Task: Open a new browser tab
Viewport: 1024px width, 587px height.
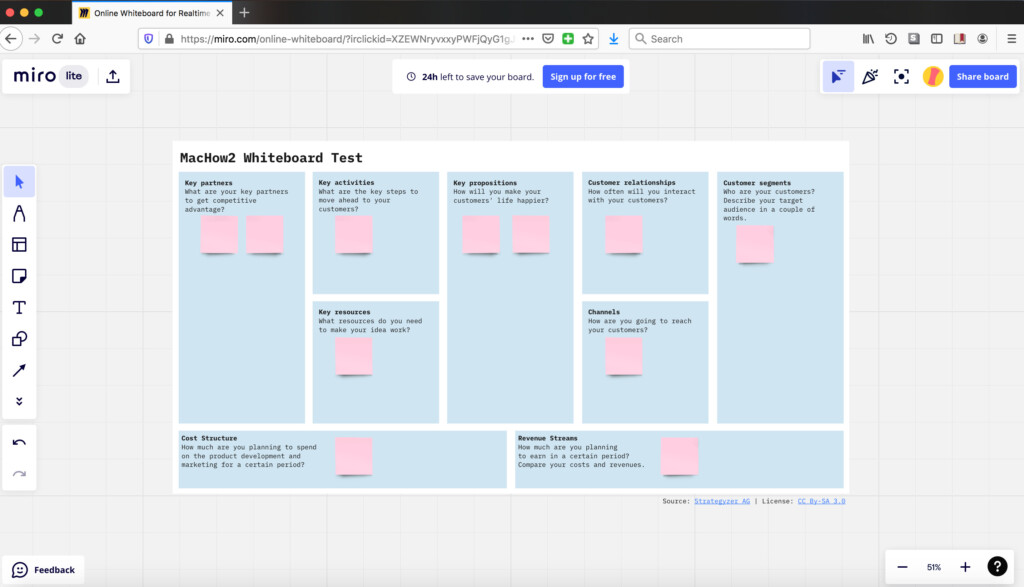Action: (x=245, y=13)
